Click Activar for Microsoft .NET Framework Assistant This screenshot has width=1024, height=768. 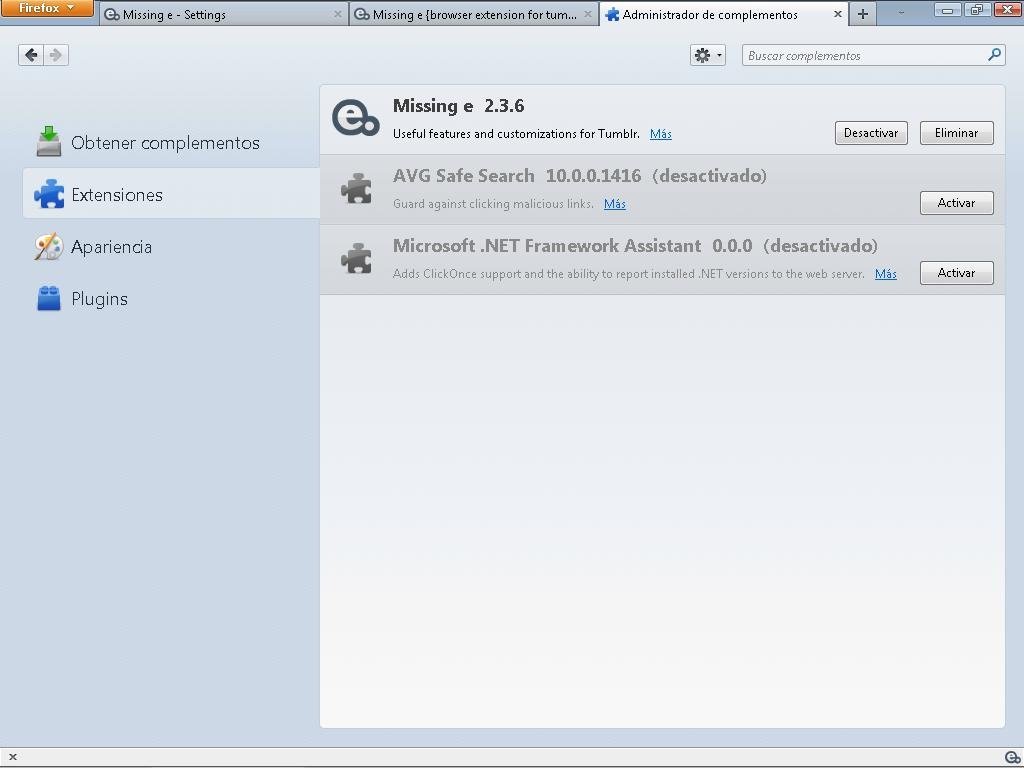957,272
